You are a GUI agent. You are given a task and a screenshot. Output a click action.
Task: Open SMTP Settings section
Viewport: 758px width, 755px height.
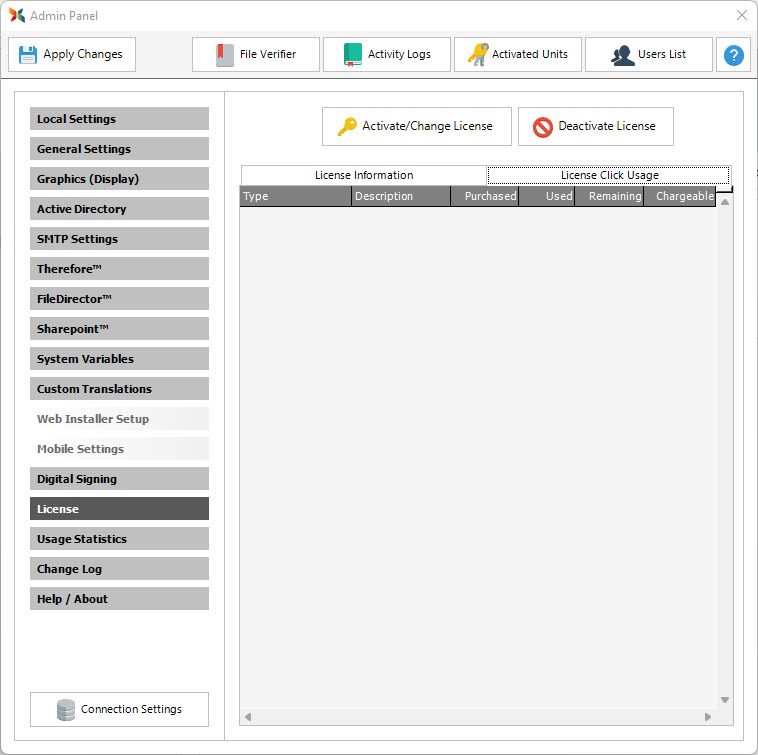coord(119,239)
